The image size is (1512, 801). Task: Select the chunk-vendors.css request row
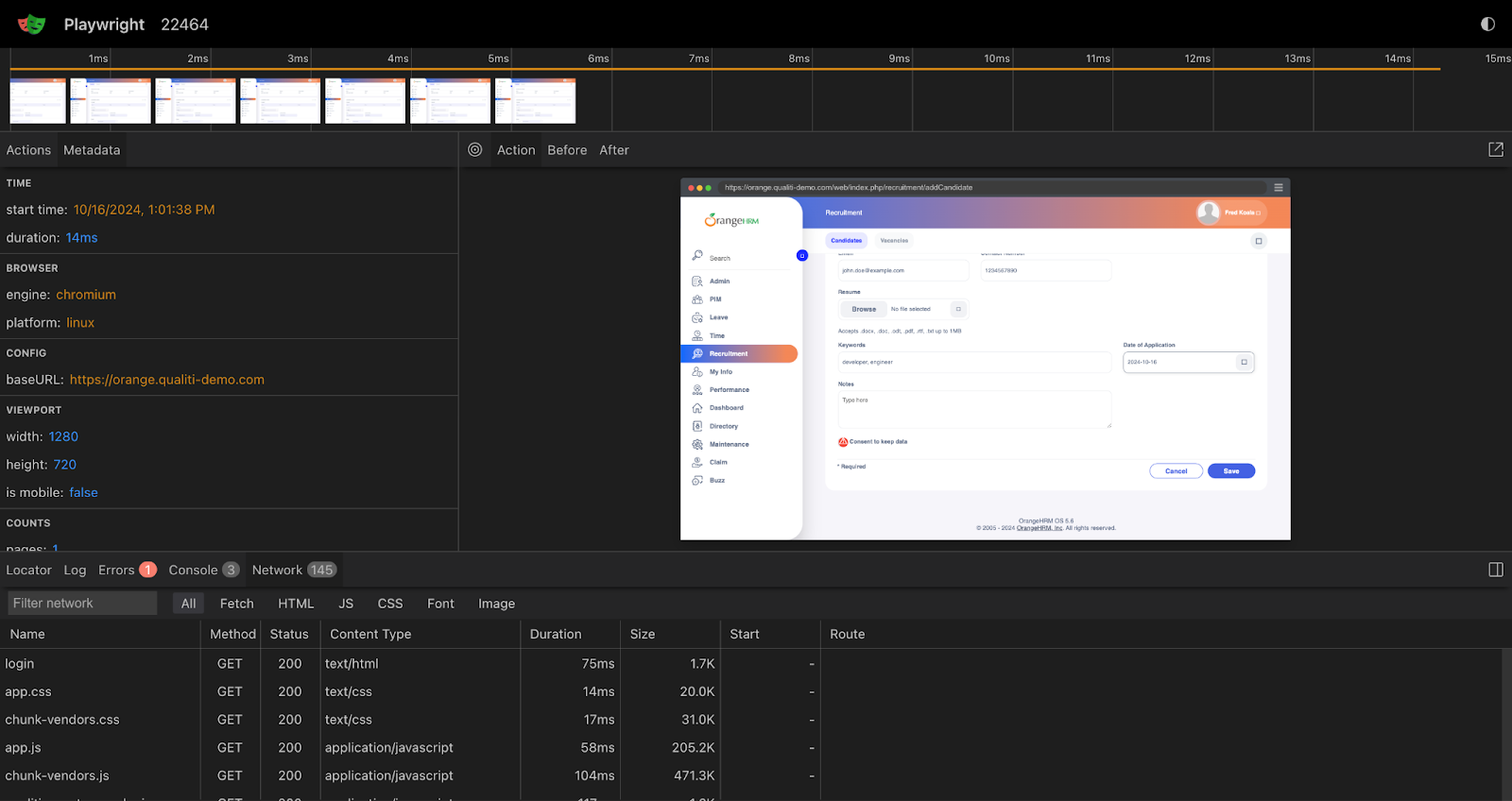pyautogui.click(x=751, y=720)
